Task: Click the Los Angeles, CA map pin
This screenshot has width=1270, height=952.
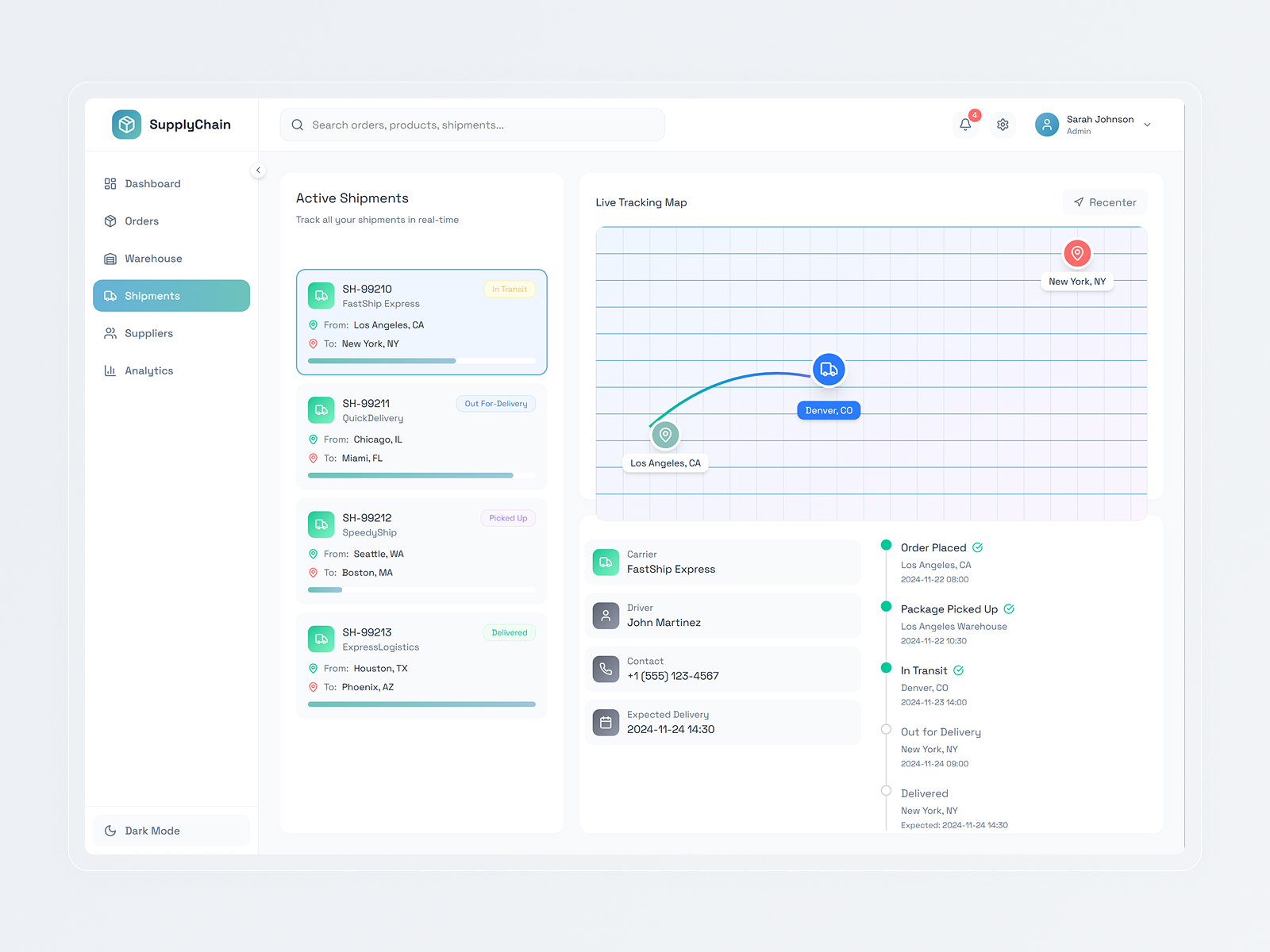Action: pos(665,435)
